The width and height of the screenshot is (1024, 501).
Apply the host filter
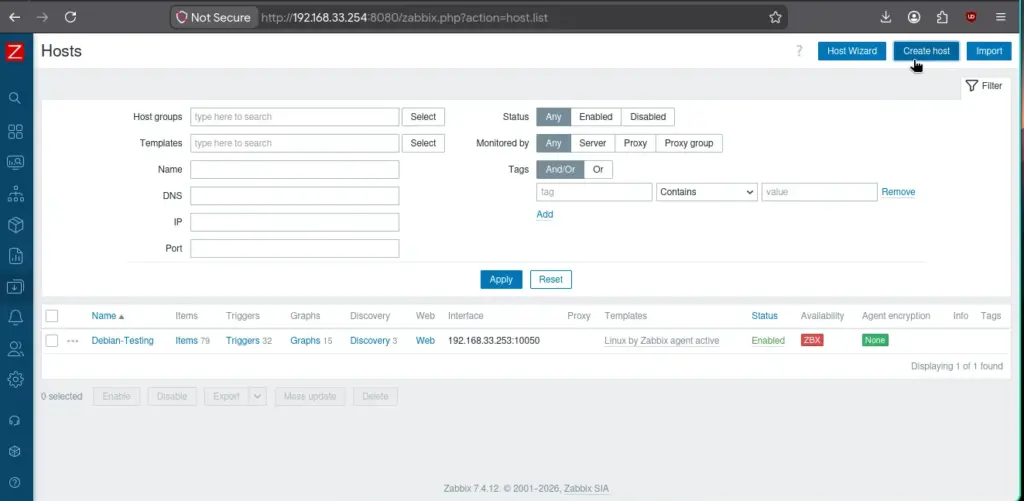[501, 280]
